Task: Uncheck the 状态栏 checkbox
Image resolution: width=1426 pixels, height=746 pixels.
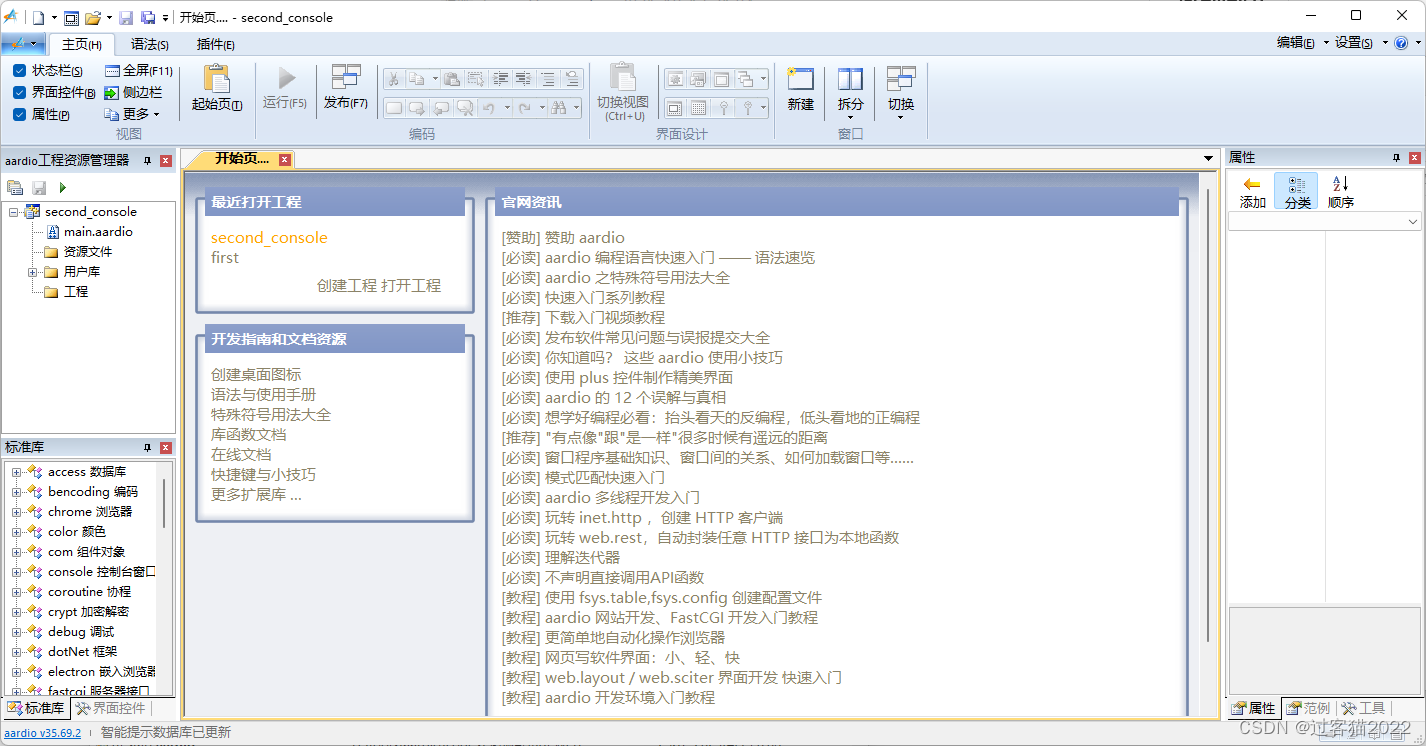Action: click(19, 71)
